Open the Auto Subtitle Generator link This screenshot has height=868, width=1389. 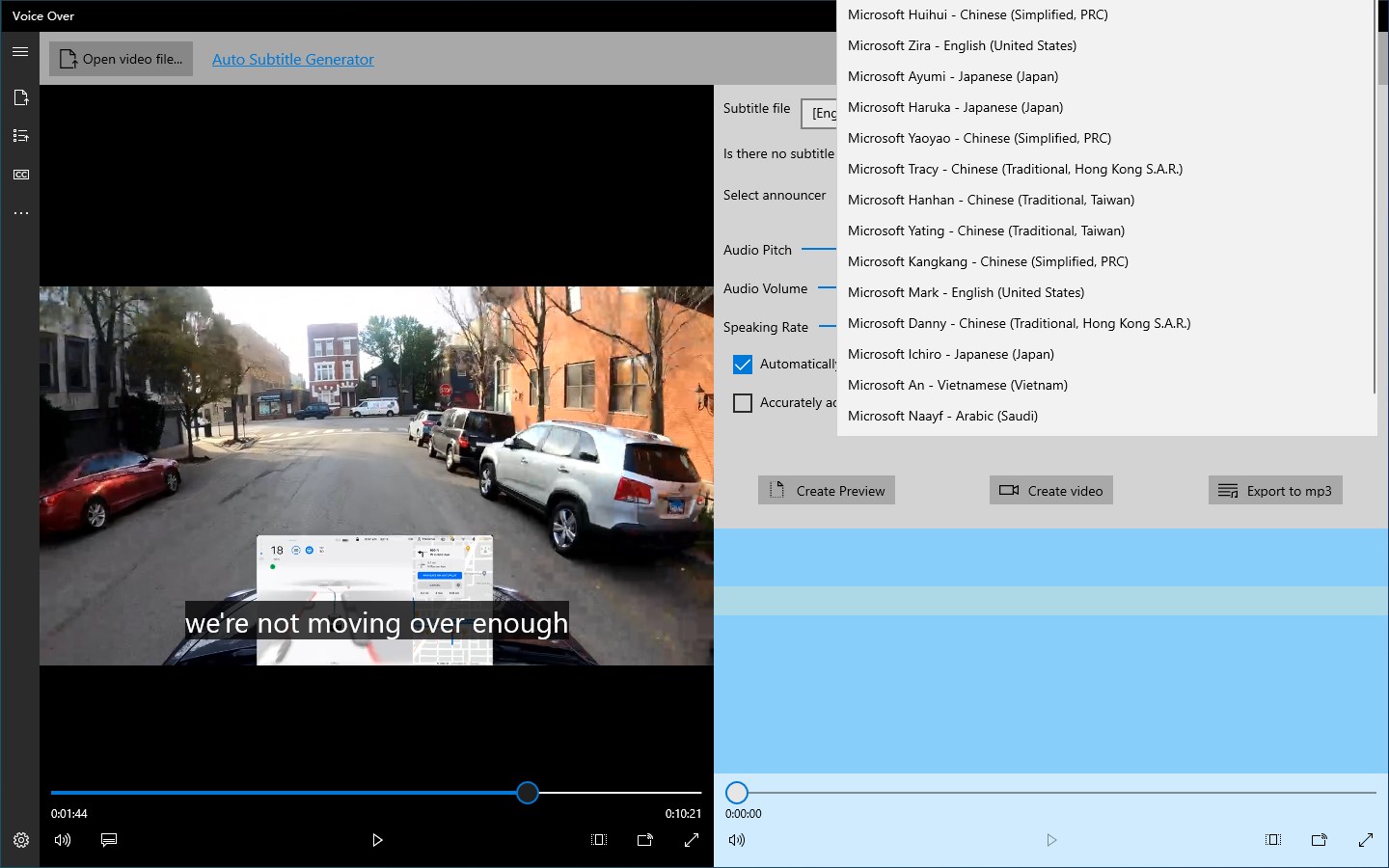[x=293, y=59]
